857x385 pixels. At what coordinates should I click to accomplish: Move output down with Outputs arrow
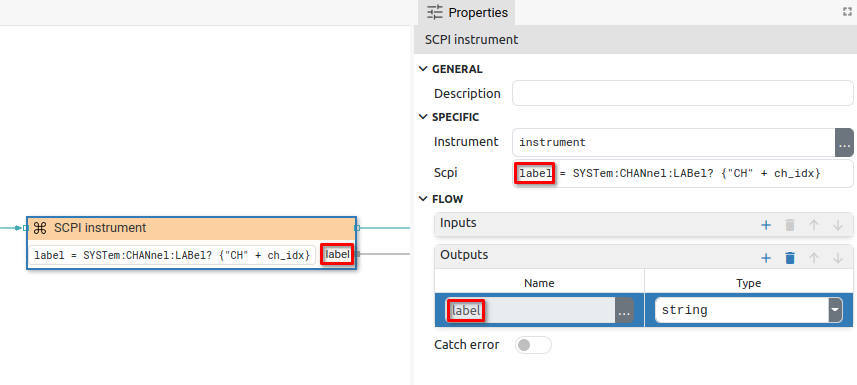tap(837, 258)
